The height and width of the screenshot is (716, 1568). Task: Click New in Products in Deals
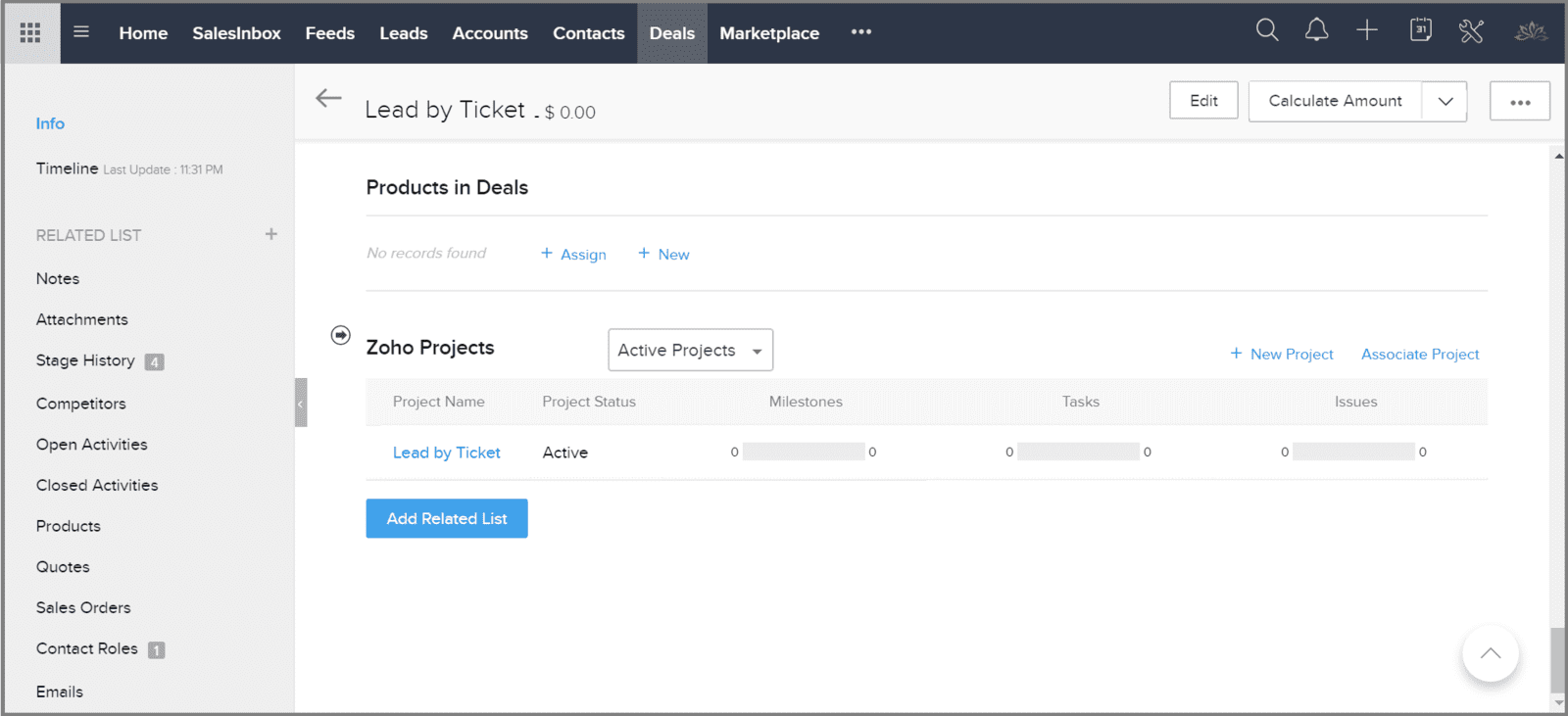[x=664, y=254]
